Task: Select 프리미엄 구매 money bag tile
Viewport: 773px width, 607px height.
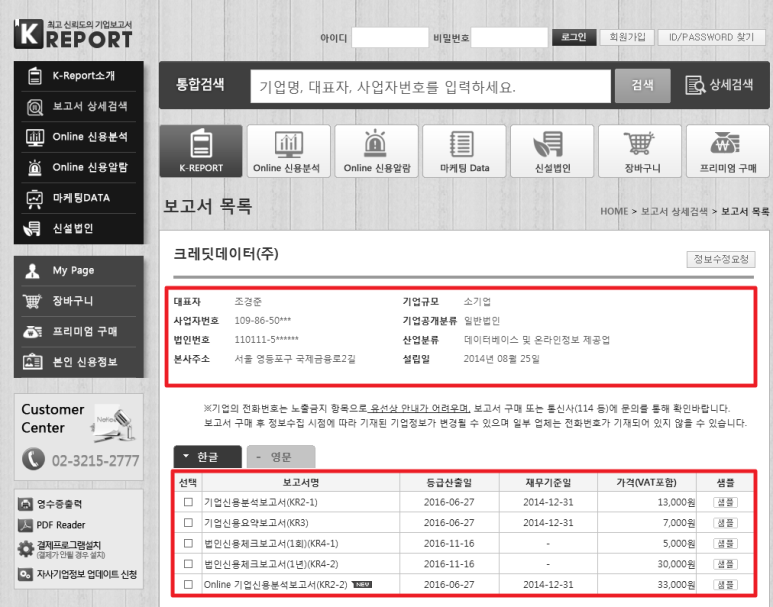Action: click(728, 151)
